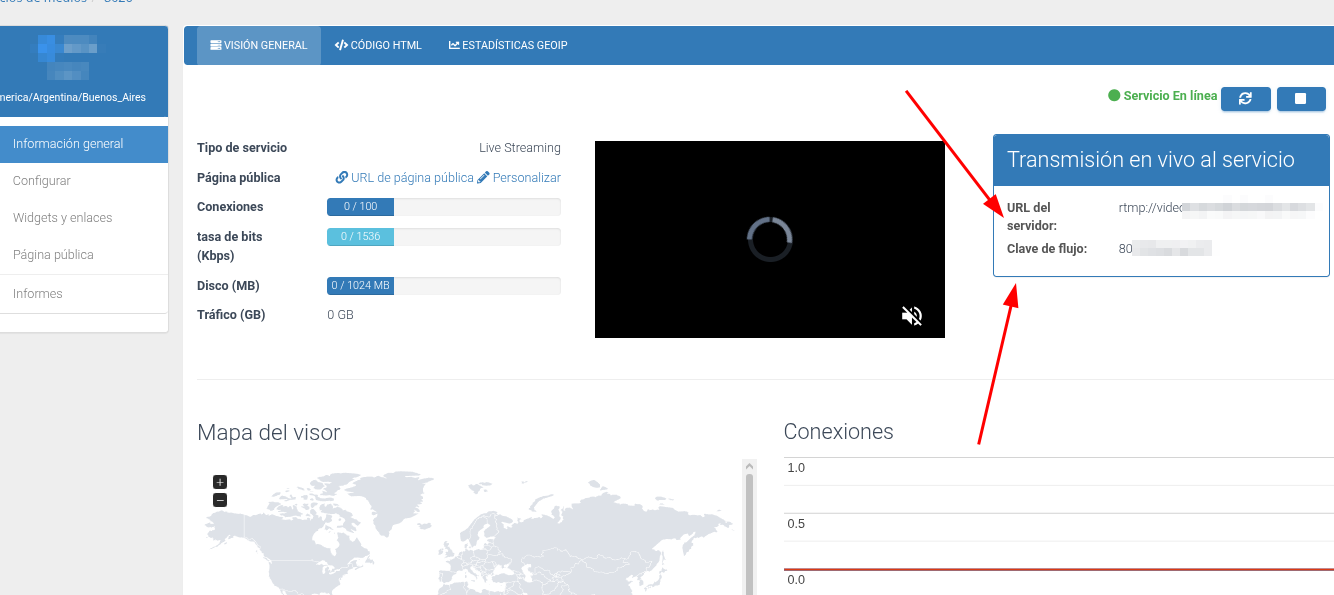Zoom in on the viewer map
This screenshot has height=595, width=1334.
click(x=220, y=482)
